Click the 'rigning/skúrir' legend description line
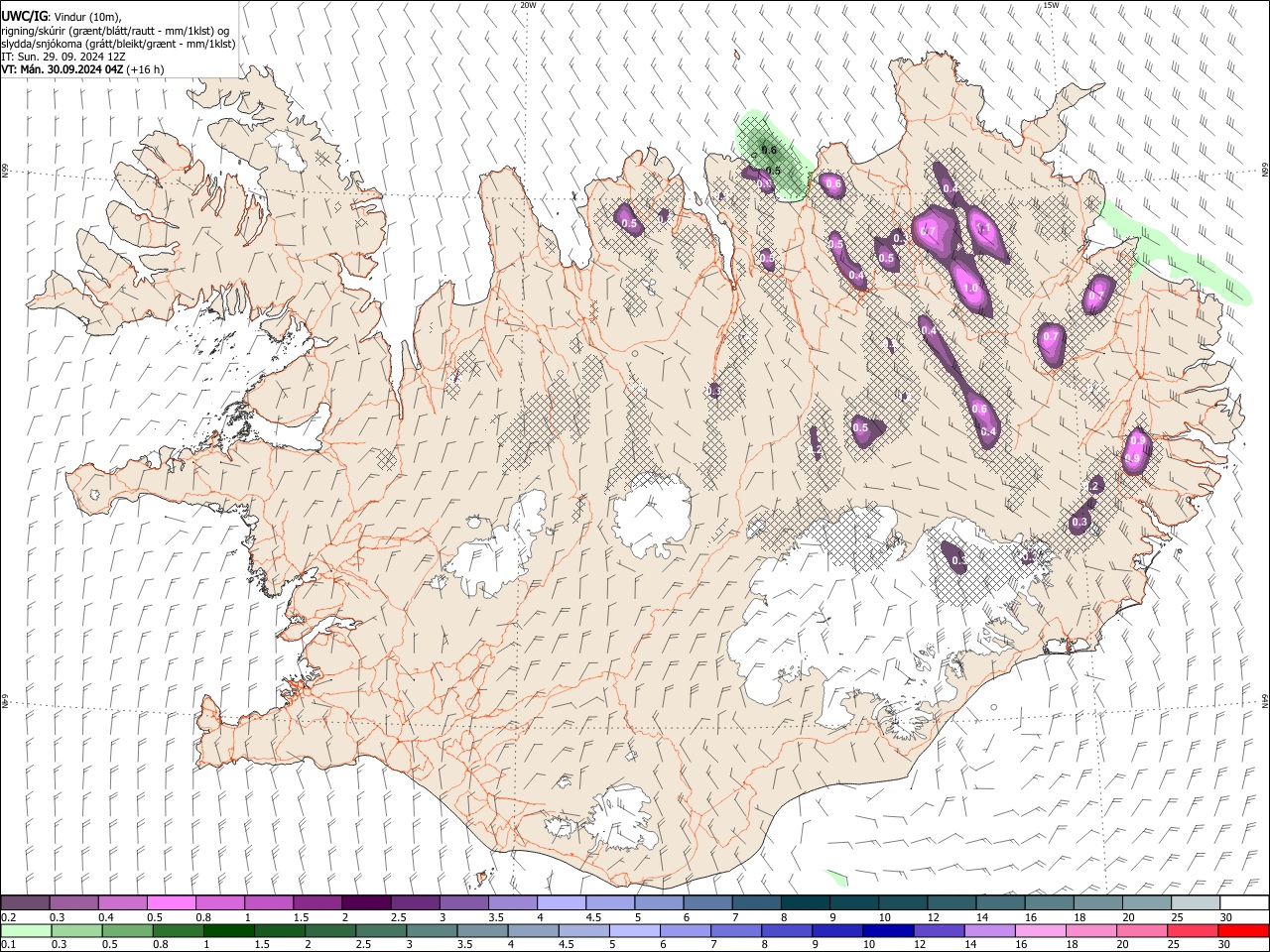 115,31
